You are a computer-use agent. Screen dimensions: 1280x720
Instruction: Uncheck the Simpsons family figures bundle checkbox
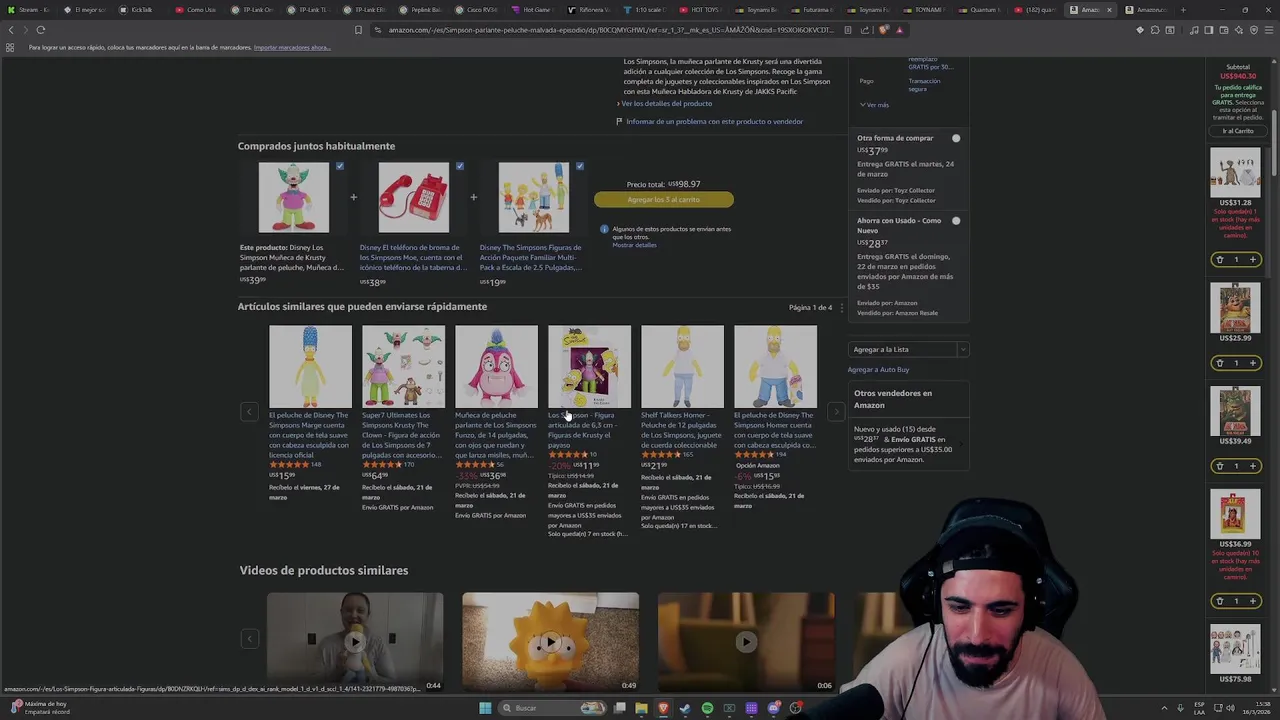[580, 166]
